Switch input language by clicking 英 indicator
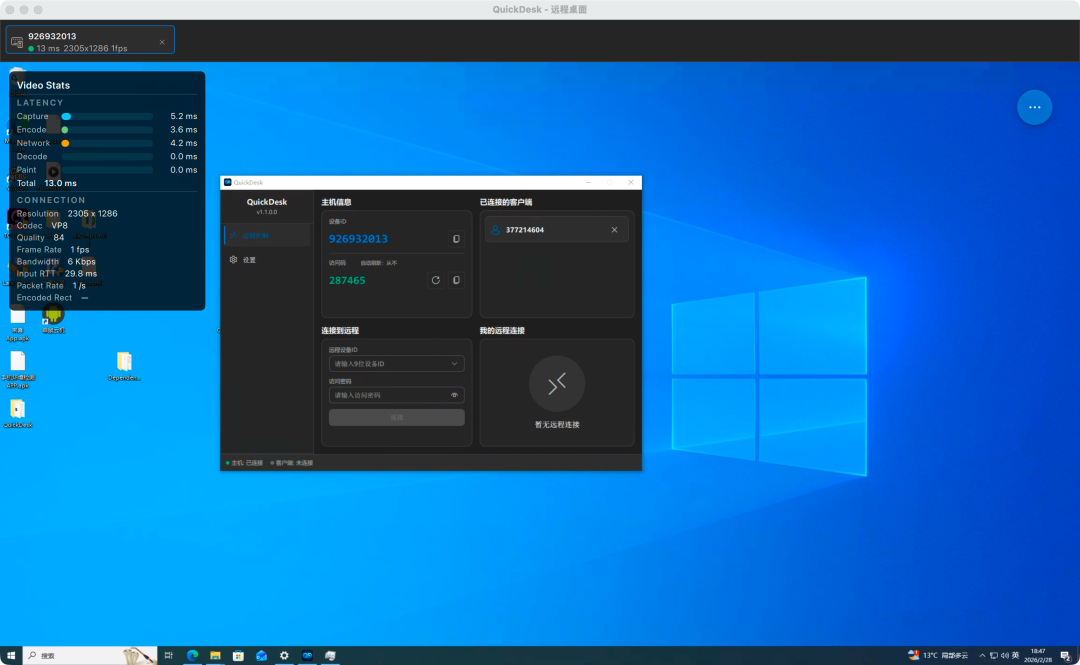This screenshot has width=1080, height=665. [1016, 656]
